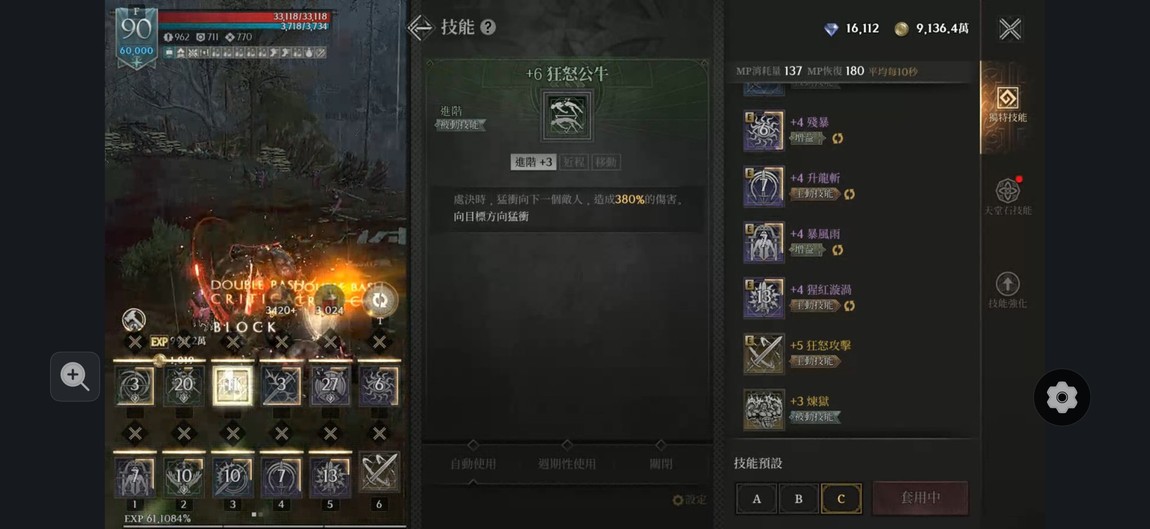1150x529 pixels.
Task: Select the 暴風雨 skill icon
Action: tap(763, 242)
